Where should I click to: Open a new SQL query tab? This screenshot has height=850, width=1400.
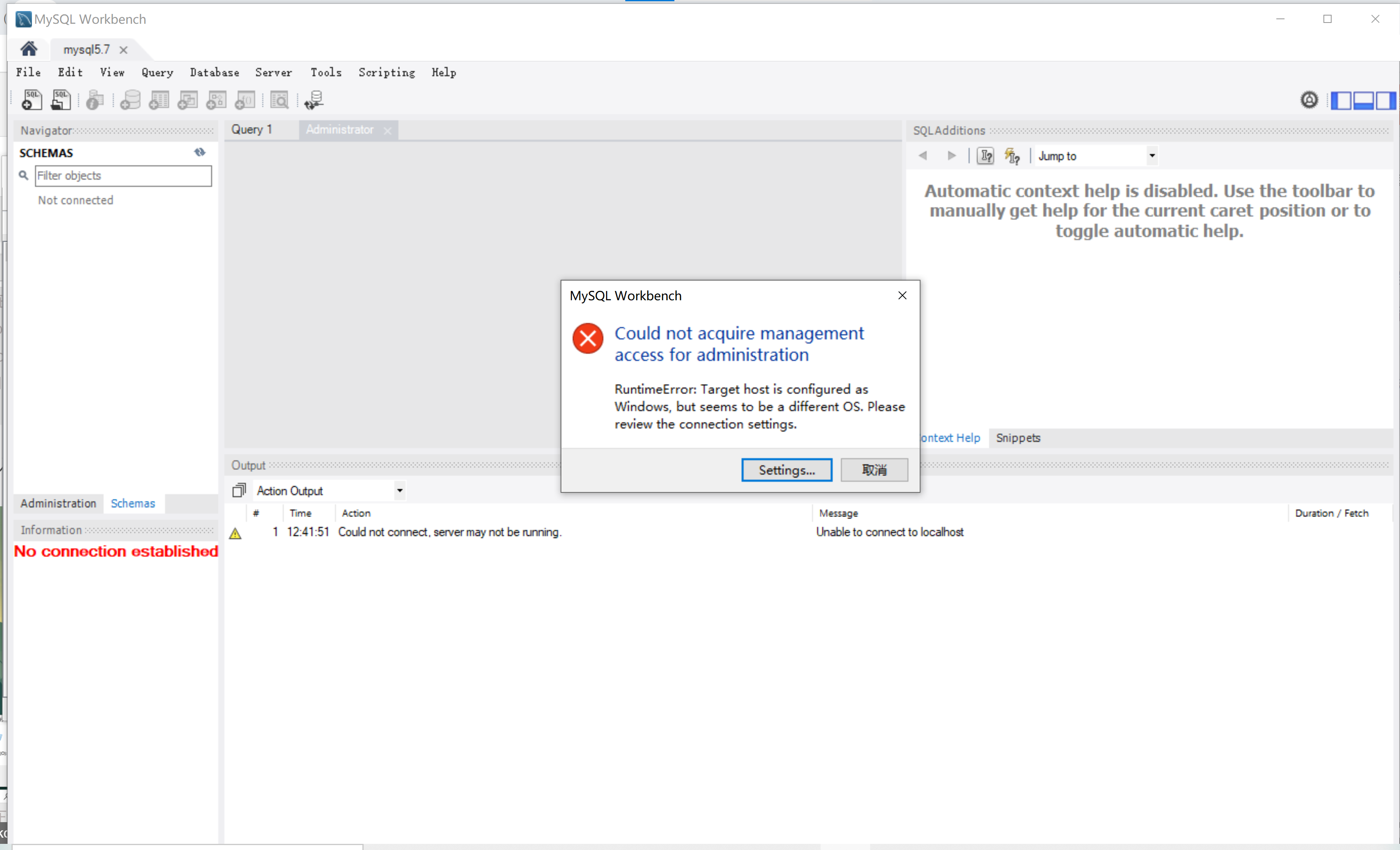click(x=31, y=100)
